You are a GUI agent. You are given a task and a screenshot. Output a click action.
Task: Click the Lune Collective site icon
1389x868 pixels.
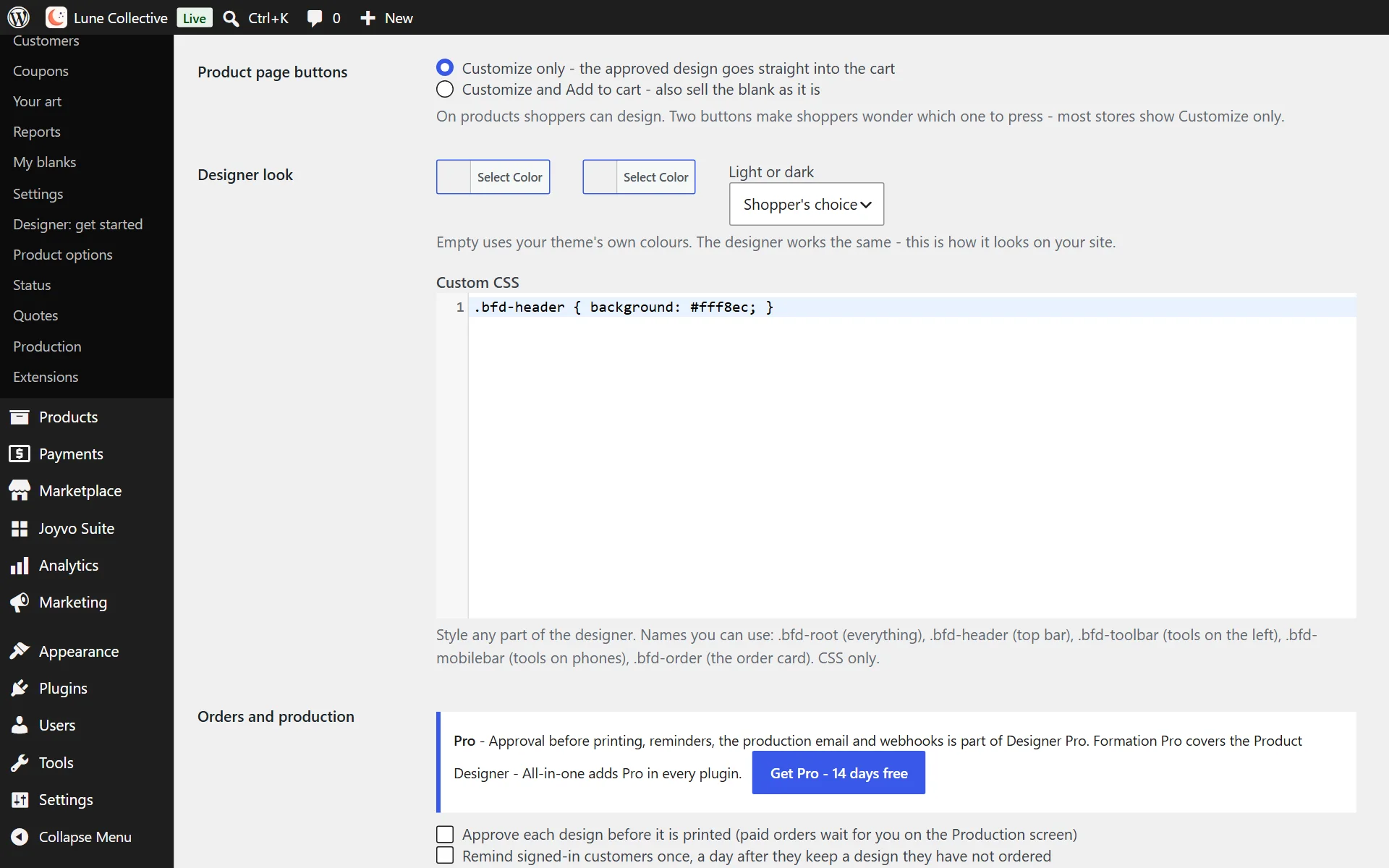click(x=56, y=17)
